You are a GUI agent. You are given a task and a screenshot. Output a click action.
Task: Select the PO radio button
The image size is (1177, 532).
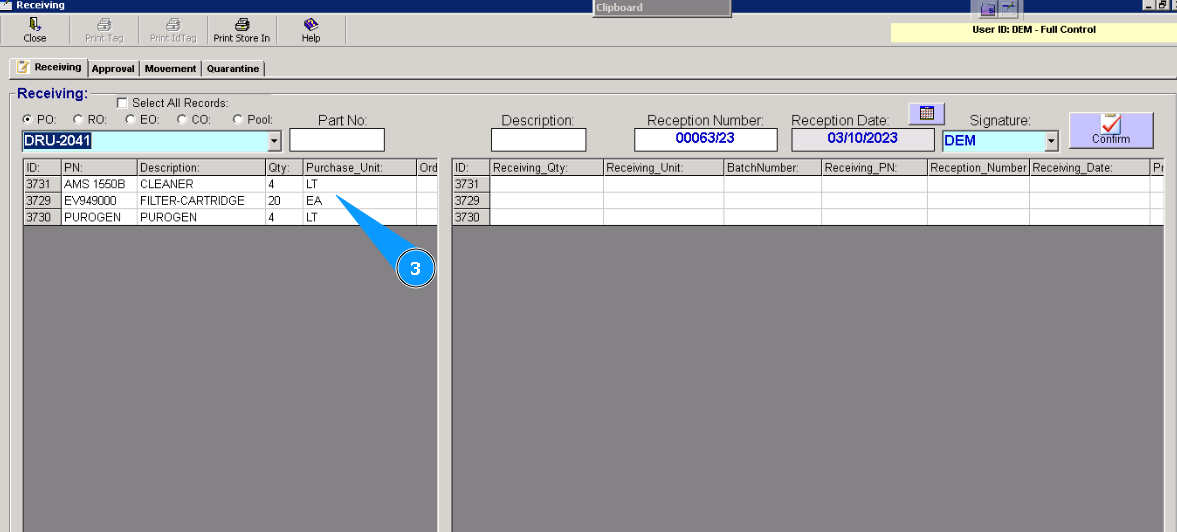pyautogui.click(x=27, y=119)
